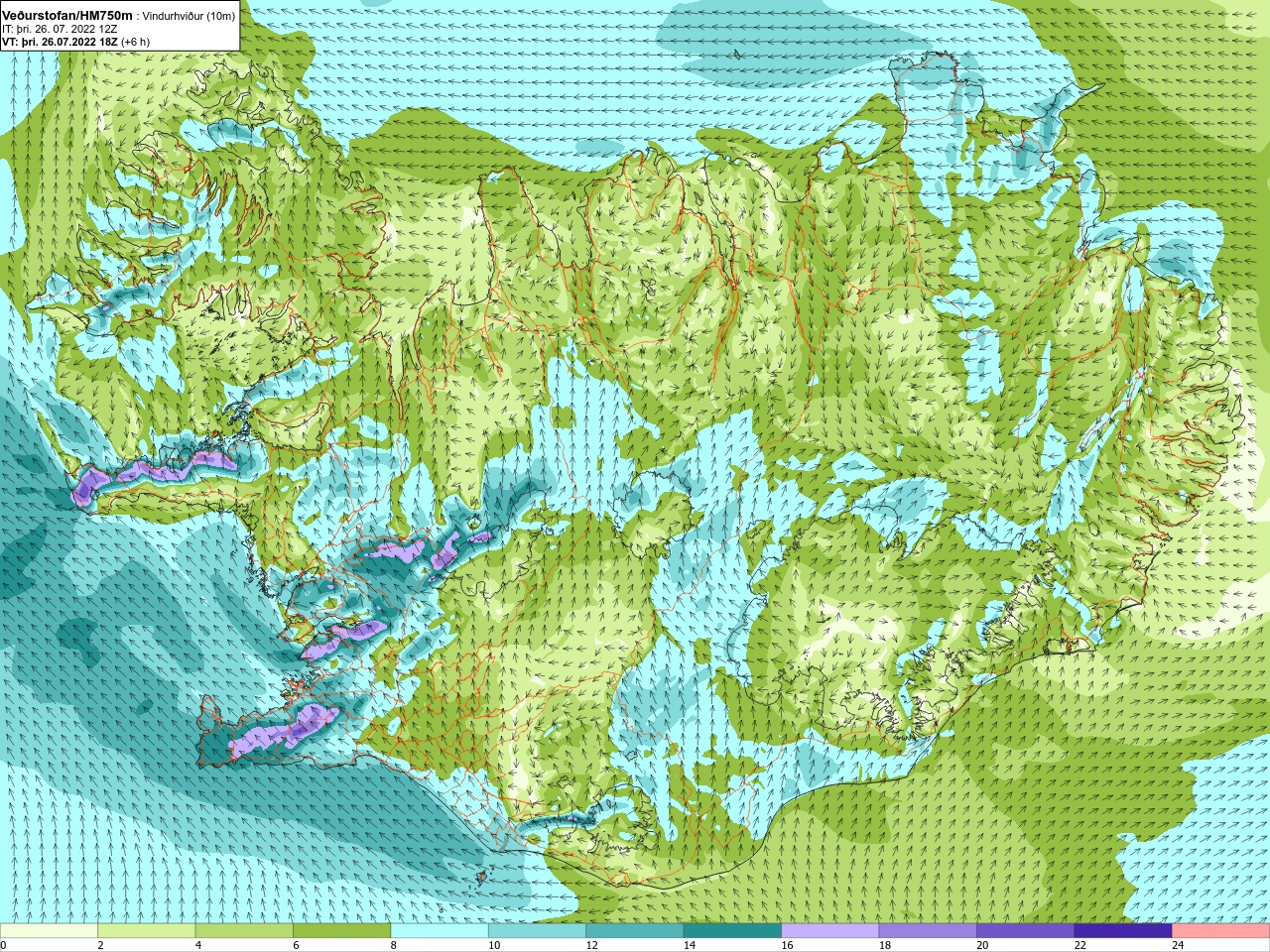The width and height of the screenshot is (1270, 952).
Task: Click the legend scale label '22'
Action: [x=1080, y=945]
